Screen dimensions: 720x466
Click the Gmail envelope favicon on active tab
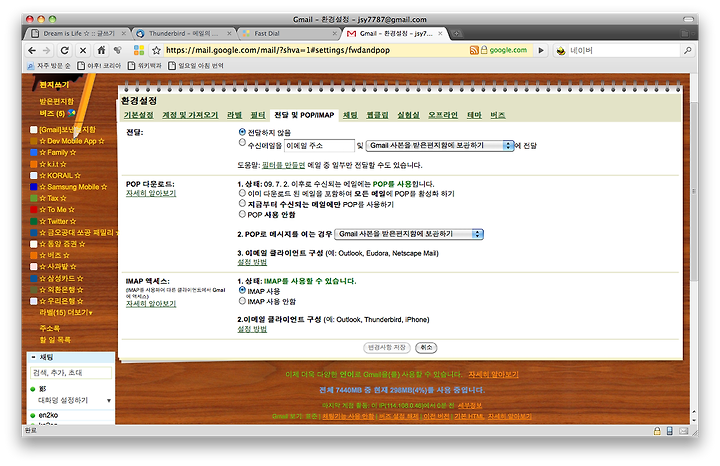click(352, 34)
